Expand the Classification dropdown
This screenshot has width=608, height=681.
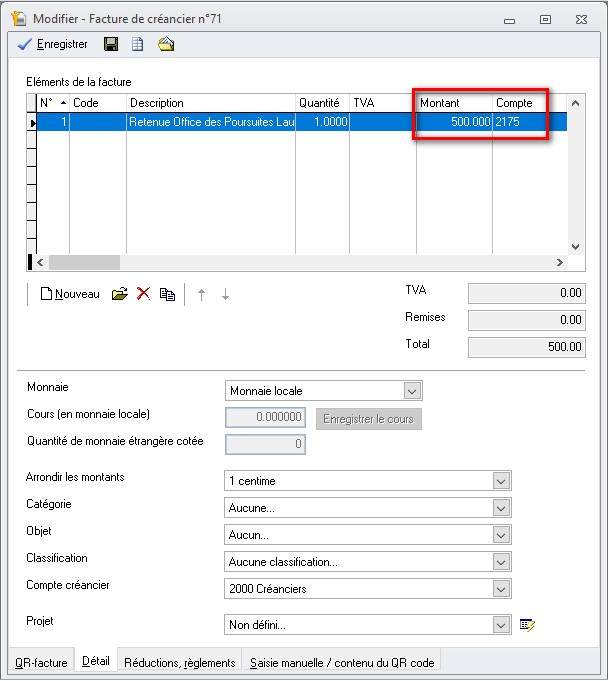(501, 562)
